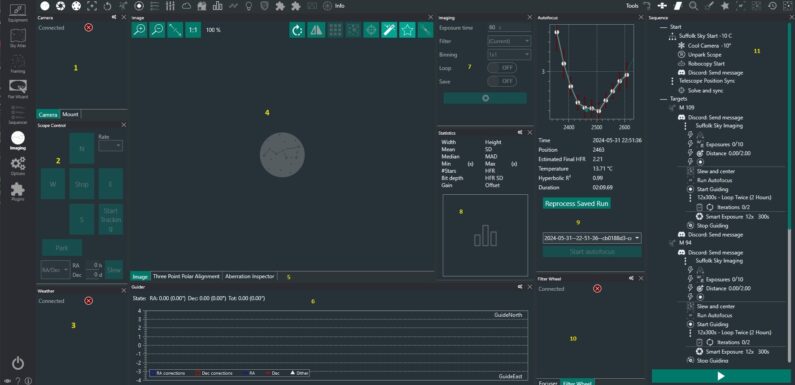Click the shield icon in top toolbar

[264, 6]
